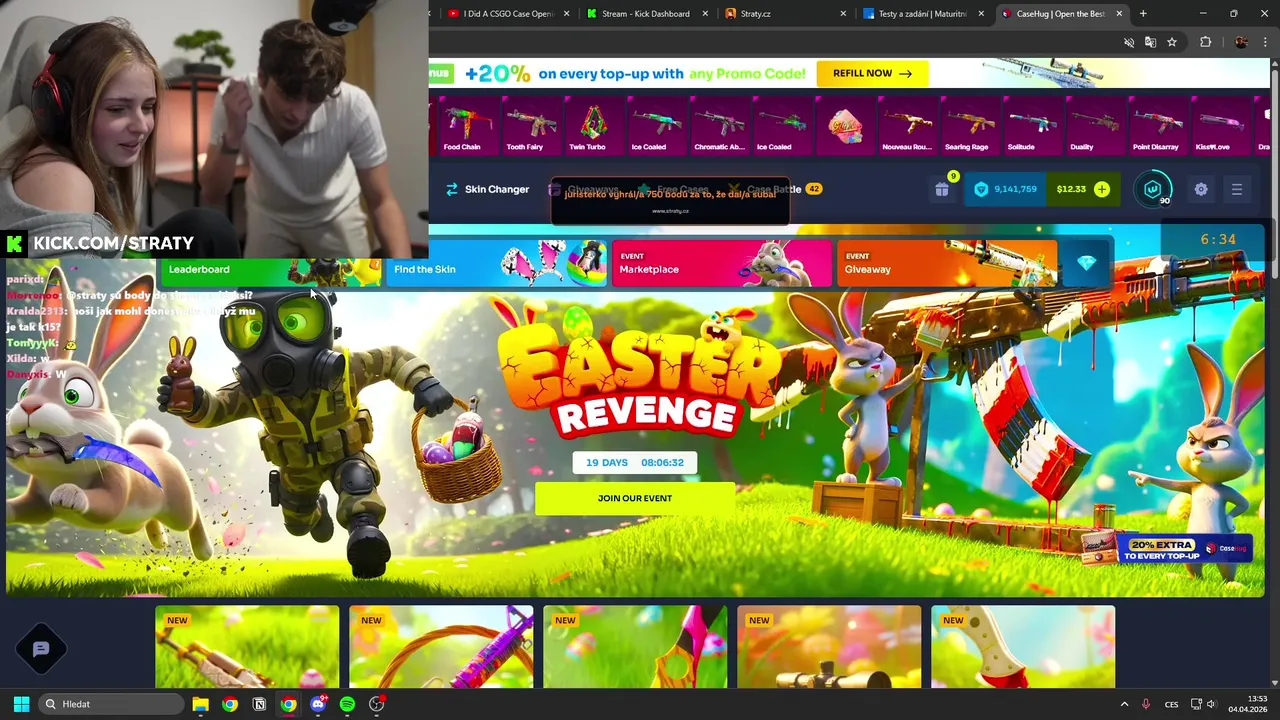Click the crossed-out eye icon in address bar
The width and height of the screenshot is (1280, 720).
(1129, 42)
